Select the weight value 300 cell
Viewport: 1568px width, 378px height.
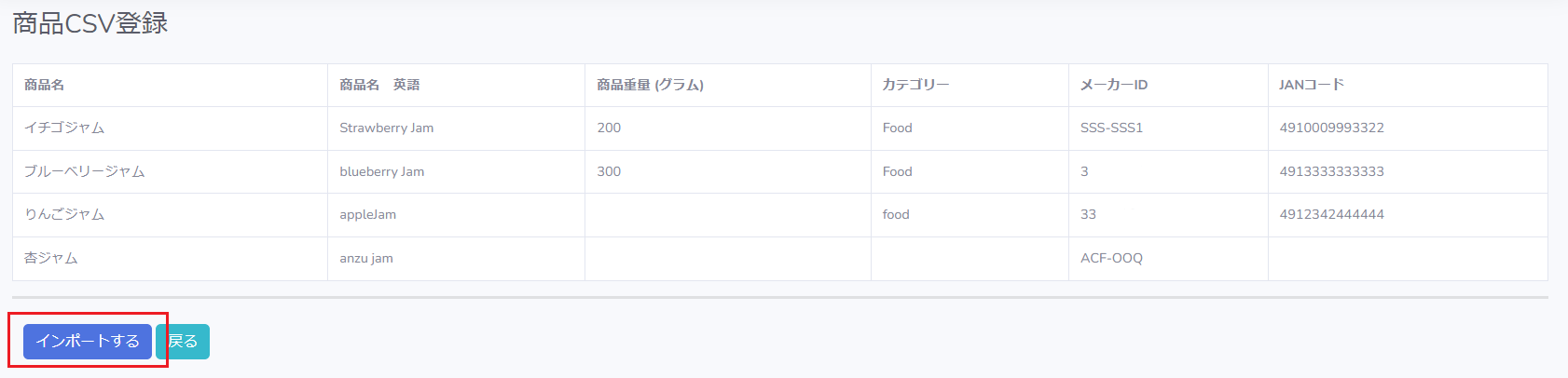[x=609, y=172]
